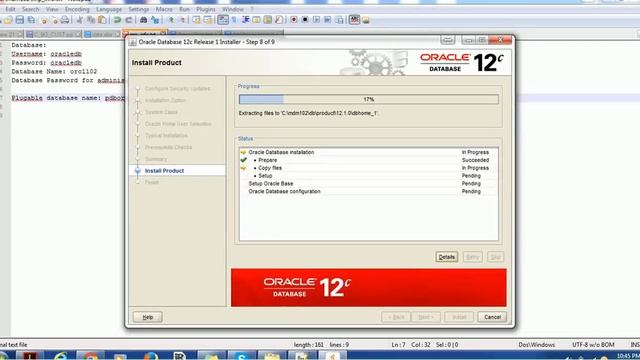Click the Save All icon in Notepad++

point(31,20)
